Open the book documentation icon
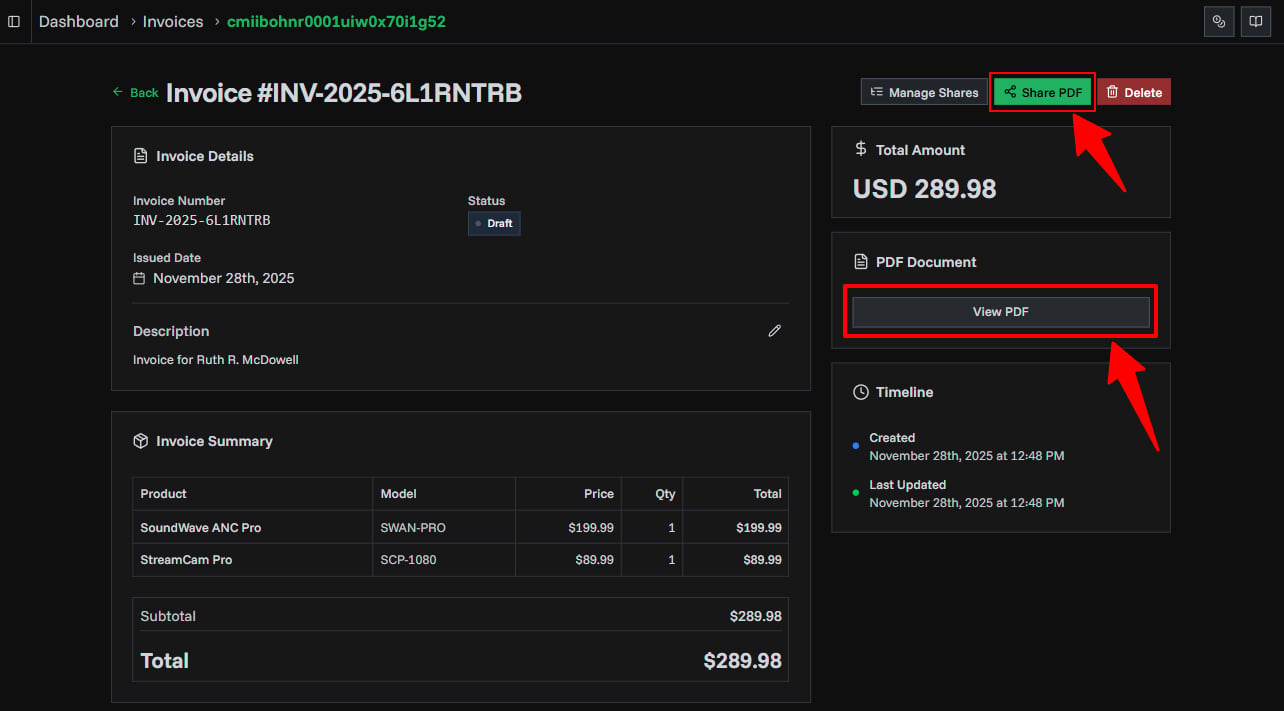The width and height of the screenshot is (1284, 711). coord(1255,21)
